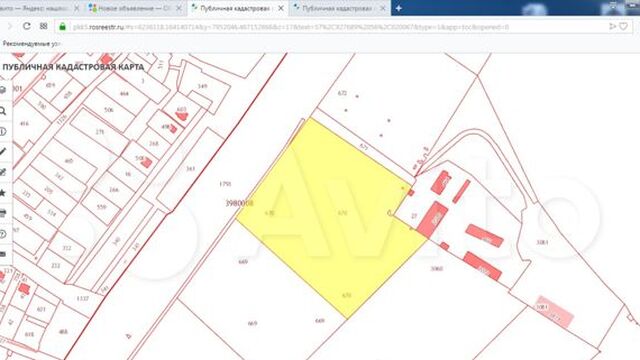The width and height of the screenshot is (640, 360).
Task: Open the browser speed dial grid
Action: 43,27
